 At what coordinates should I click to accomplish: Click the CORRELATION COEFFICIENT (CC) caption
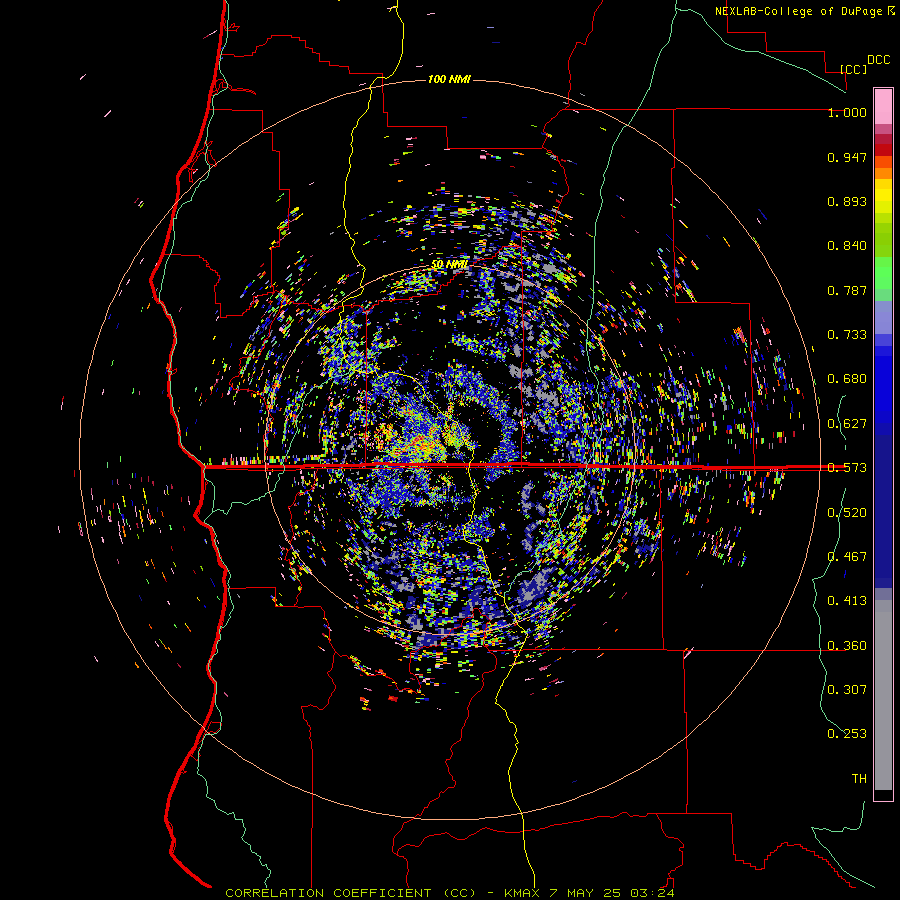(x=350, y=893)
